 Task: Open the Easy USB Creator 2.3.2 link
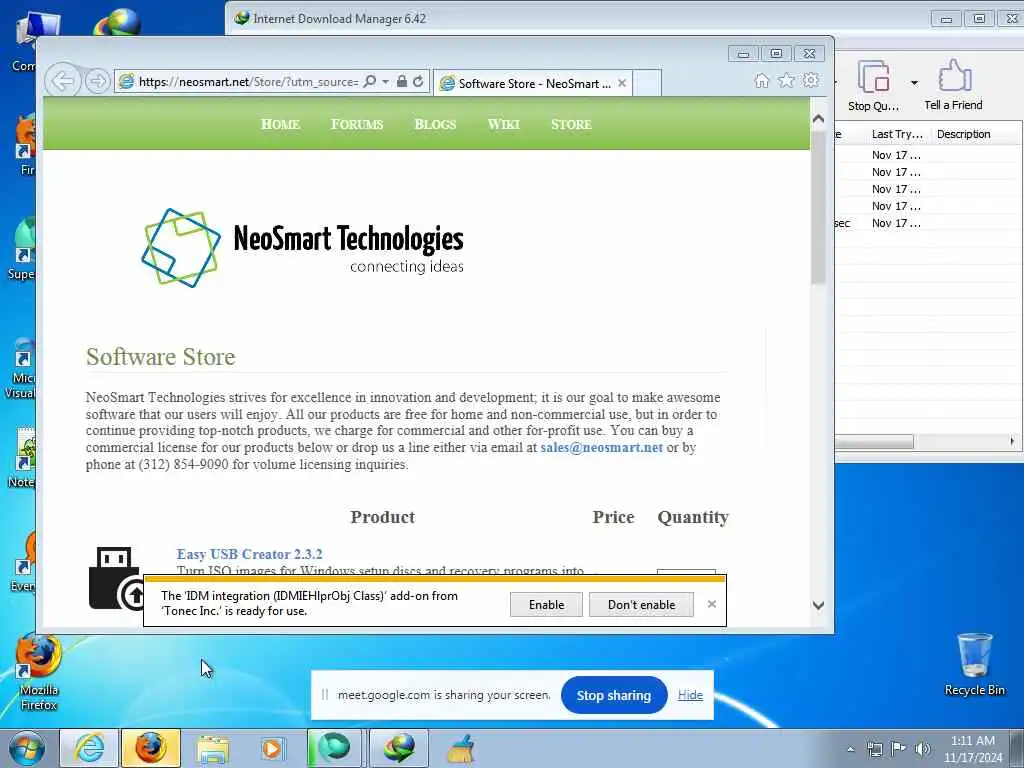click(x=249, y=554)
